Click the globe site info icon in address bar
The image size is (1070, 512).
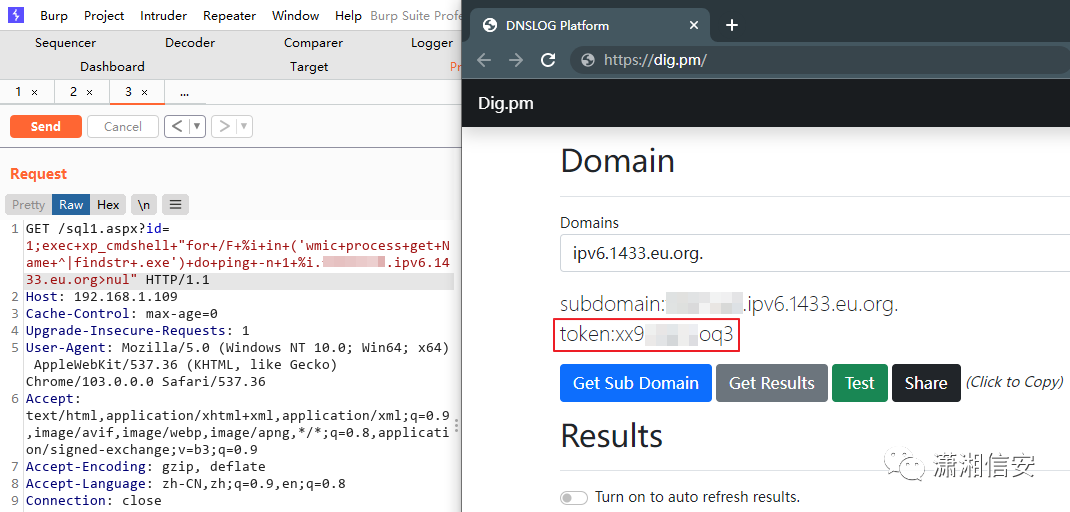point(588,60)
